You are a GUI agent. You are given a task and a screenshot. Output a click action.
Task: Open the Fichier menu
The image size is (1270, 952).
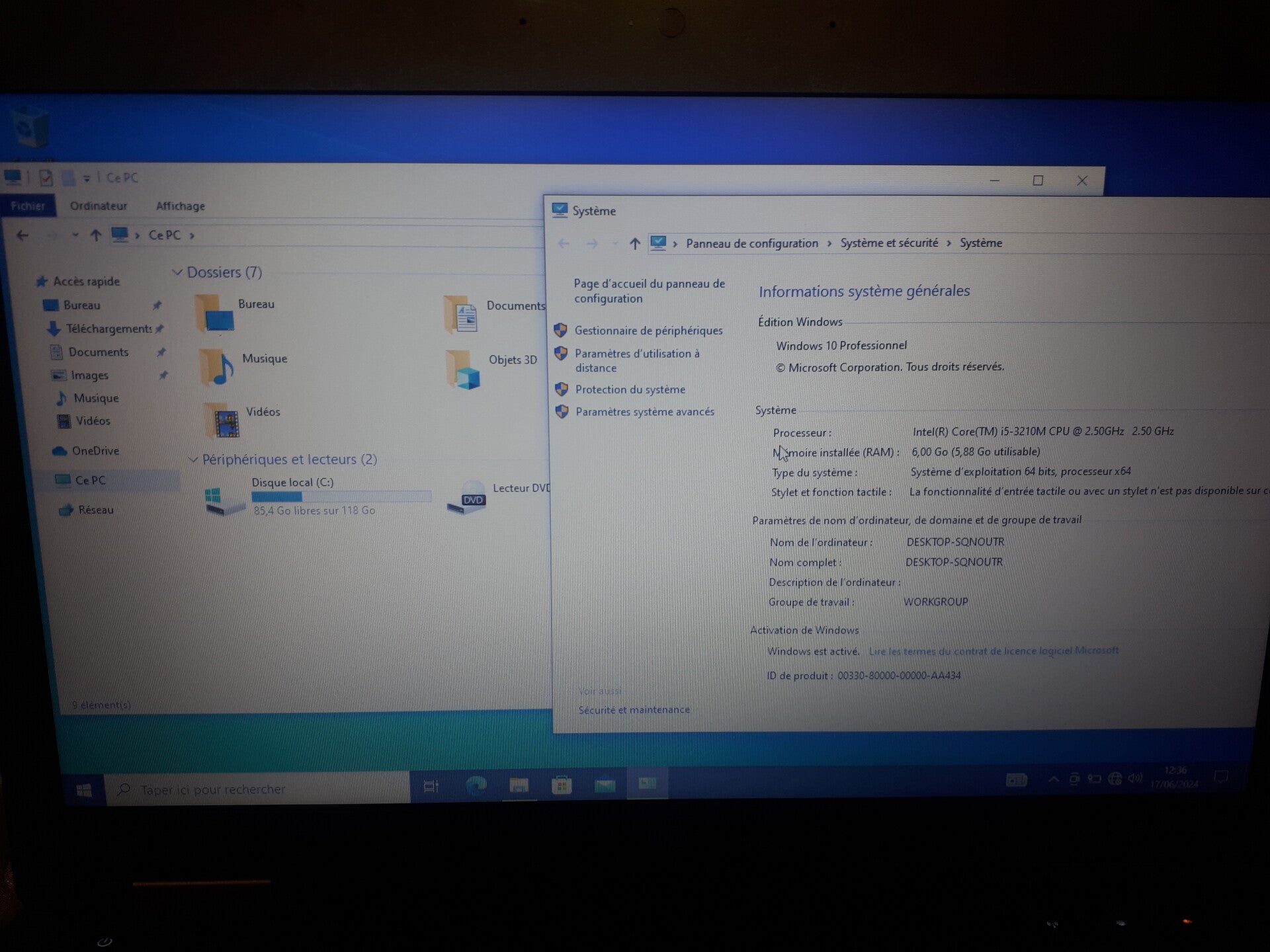pos(28,206)
